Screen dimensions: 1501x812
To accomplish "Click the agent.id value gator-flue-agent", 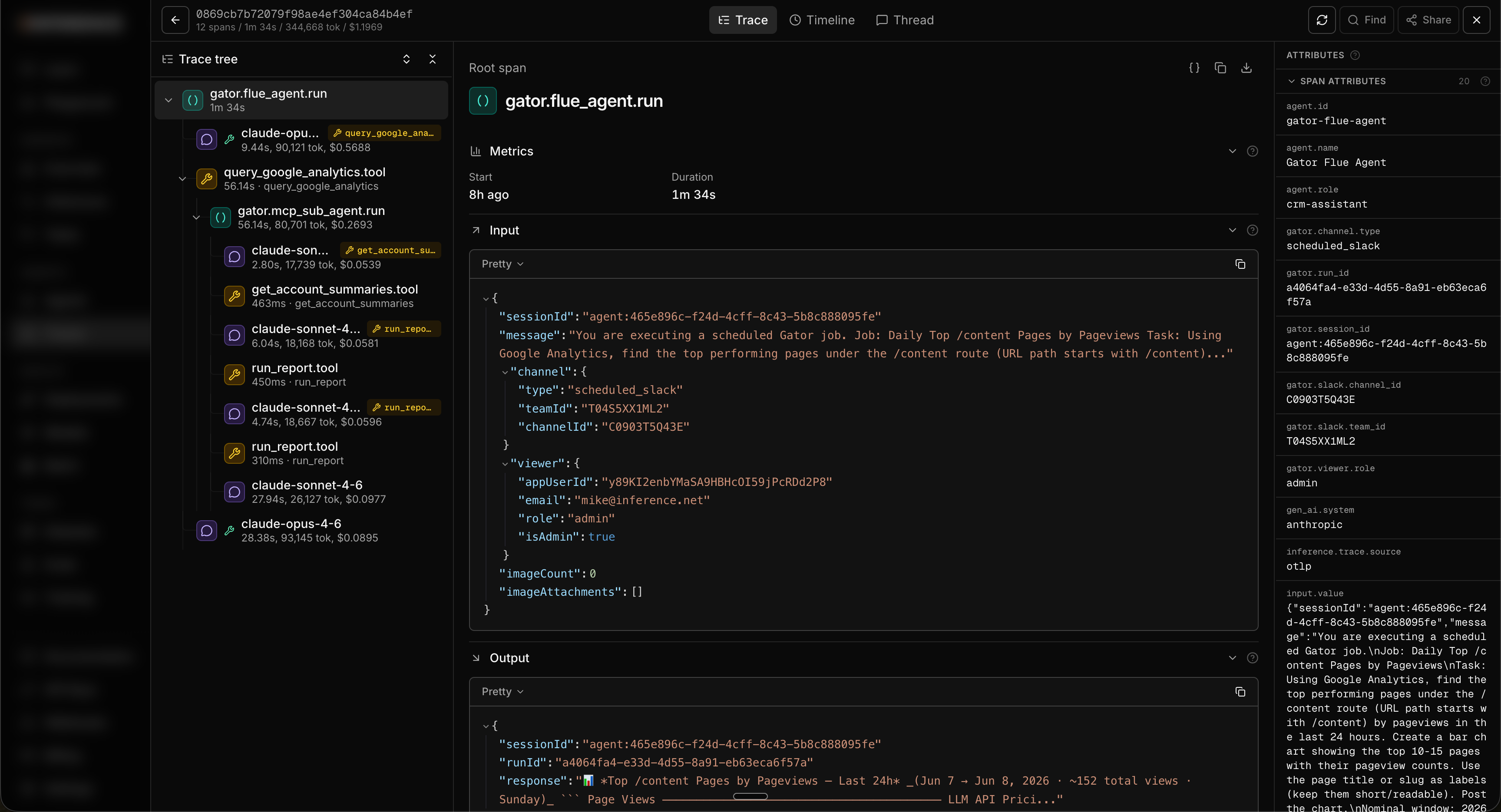I will (1336, 121).
